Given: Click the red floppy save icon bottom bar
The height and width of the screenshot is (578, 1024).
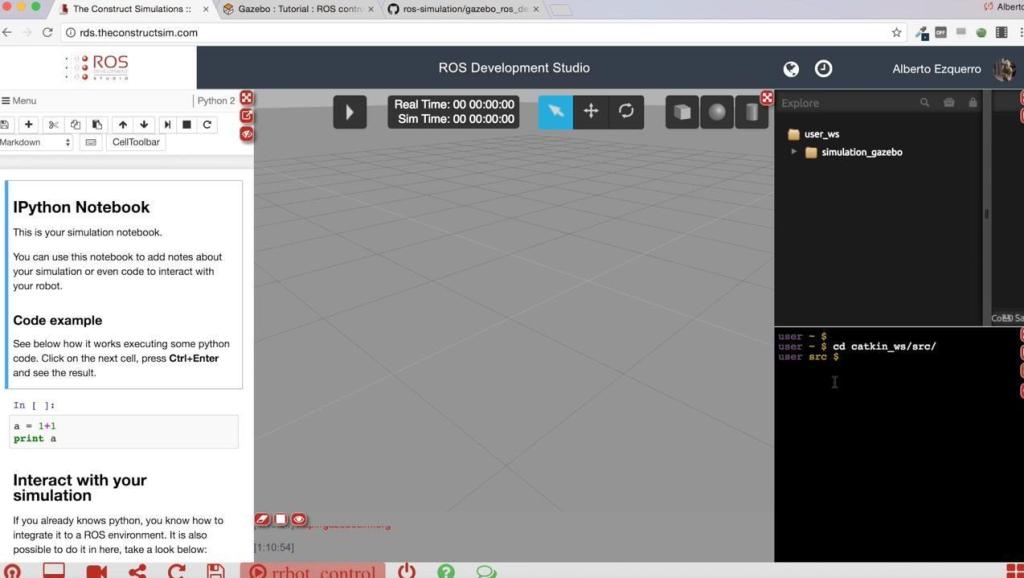Looking at the screenshot, I should (216, 571).
